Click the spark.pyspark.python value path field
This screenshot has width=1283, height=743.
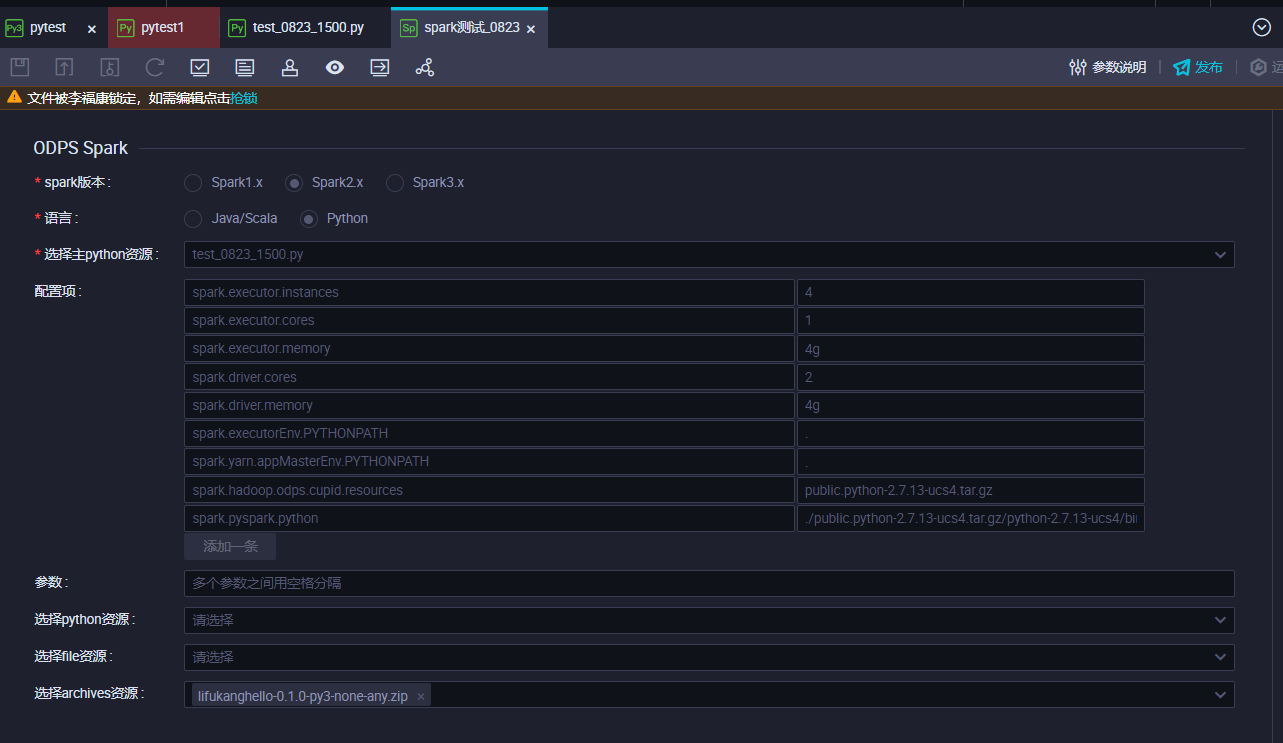(x=970, y=518)
